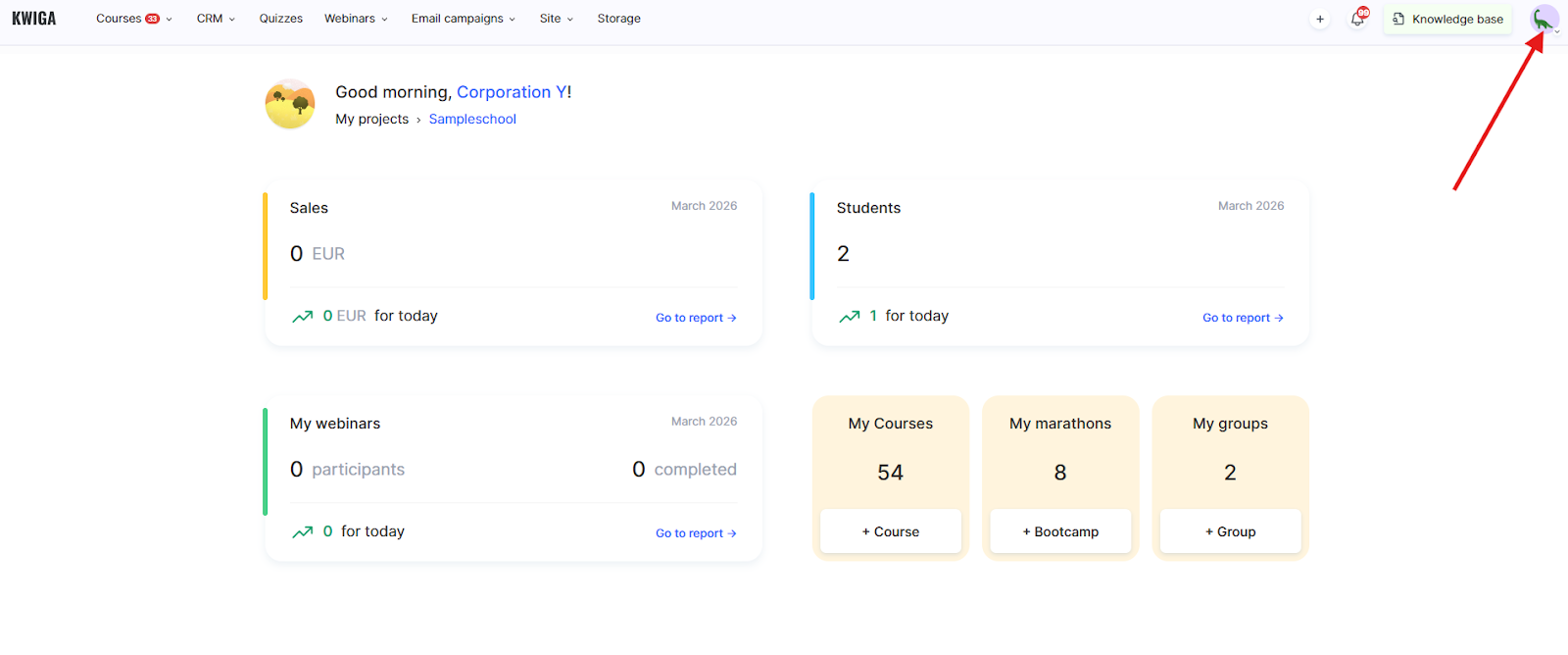This screenshot has height=655, width=1568.
Task: Go to report in My webinars card
Action: (x=696, y=533)
